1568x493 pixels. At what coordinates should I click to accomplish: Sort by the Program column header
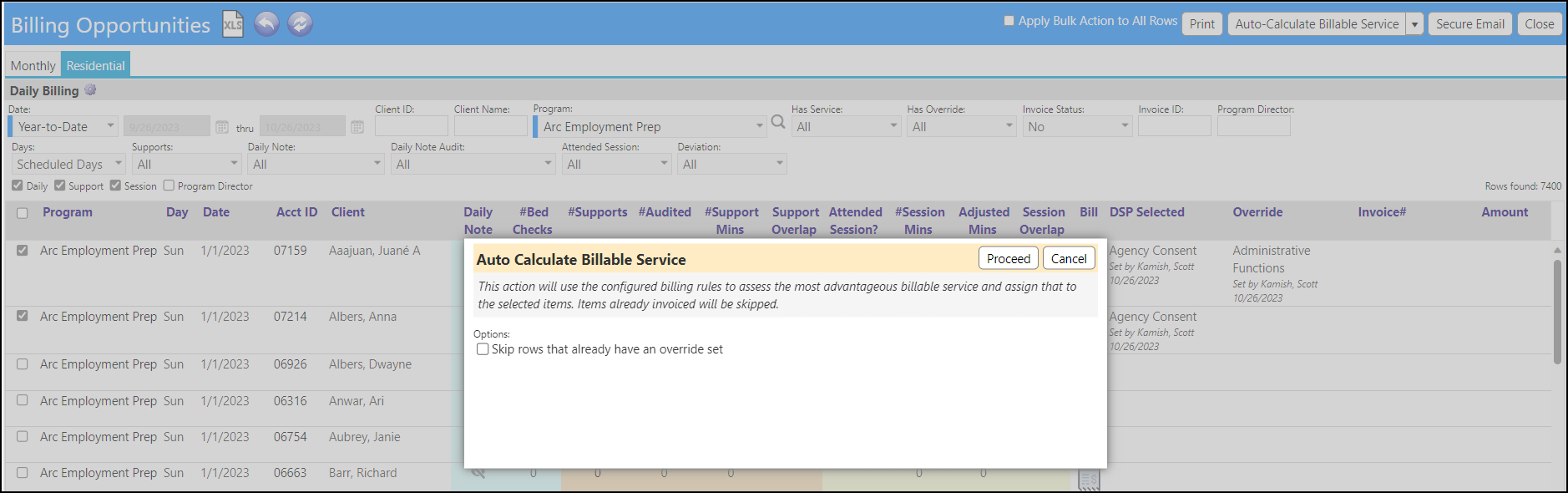[x=68, y=212]
